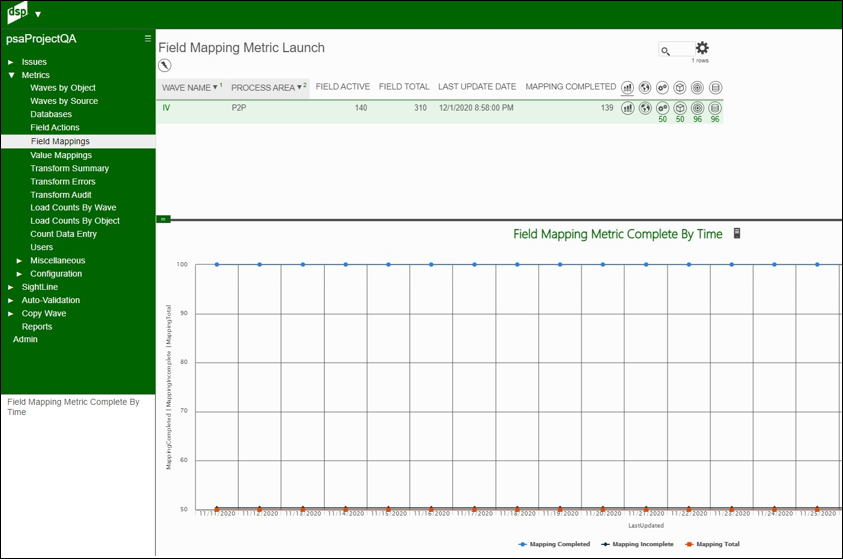
Task: Click the chart export icon beside chart title
Action: (737, 233)
